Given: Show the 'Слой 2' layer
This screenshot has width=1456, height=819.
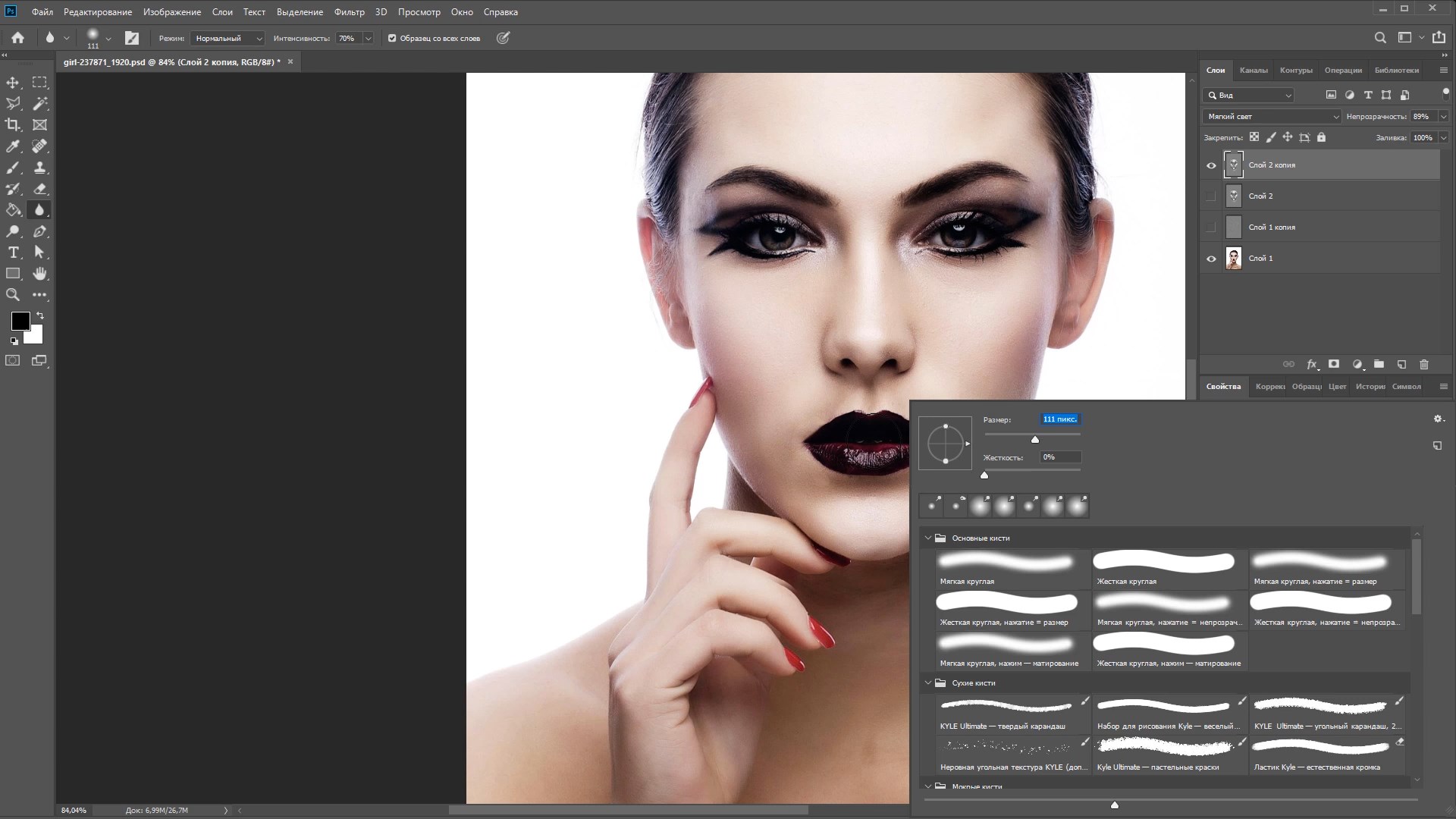Looking at the screenshot, I should tap(1211, 196).
